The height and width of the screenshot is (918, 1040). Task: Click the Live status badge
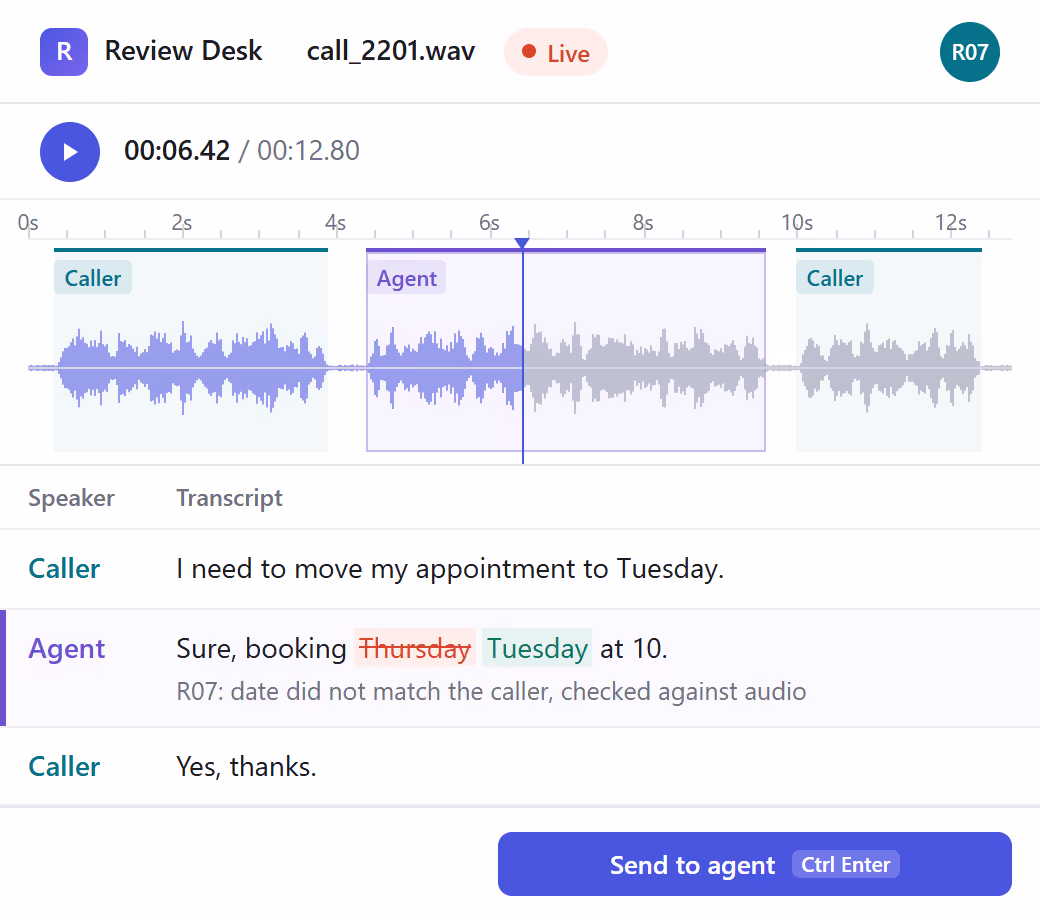(556, 52)
